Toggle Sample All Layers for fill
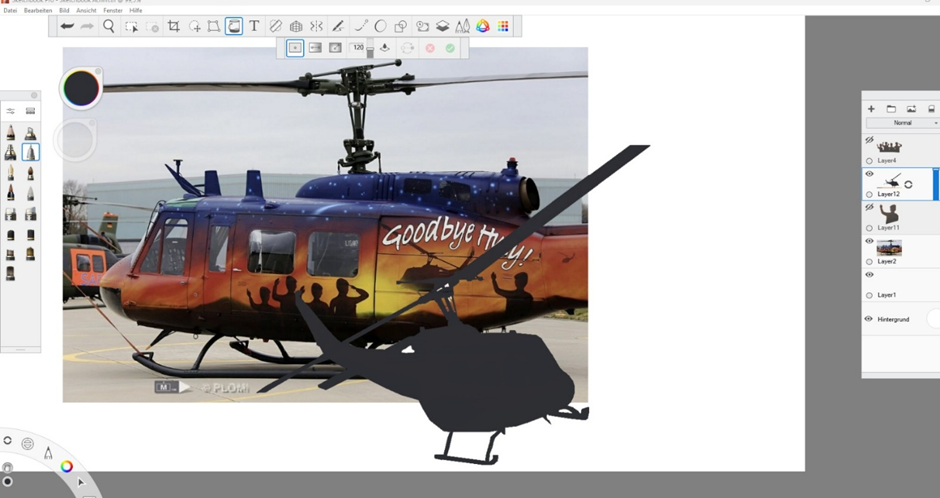The image size is (940, 498). [x=385, y=48]
